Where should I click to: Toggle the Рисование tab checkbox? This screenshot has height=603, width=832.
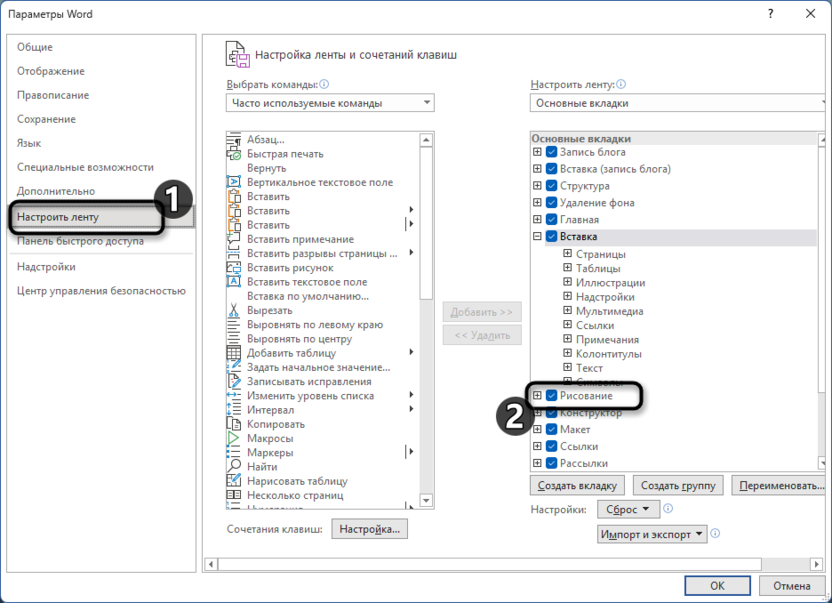[552, 395]
